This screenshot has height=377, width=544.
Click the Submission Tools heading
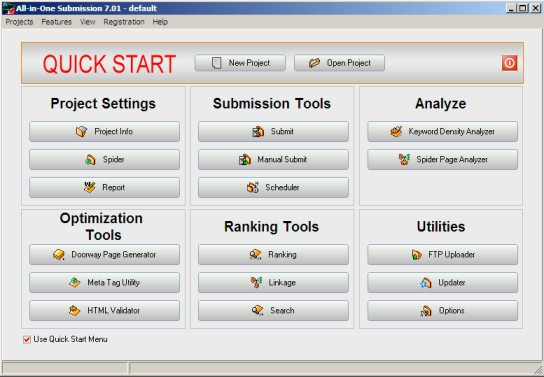pos(272,104)
